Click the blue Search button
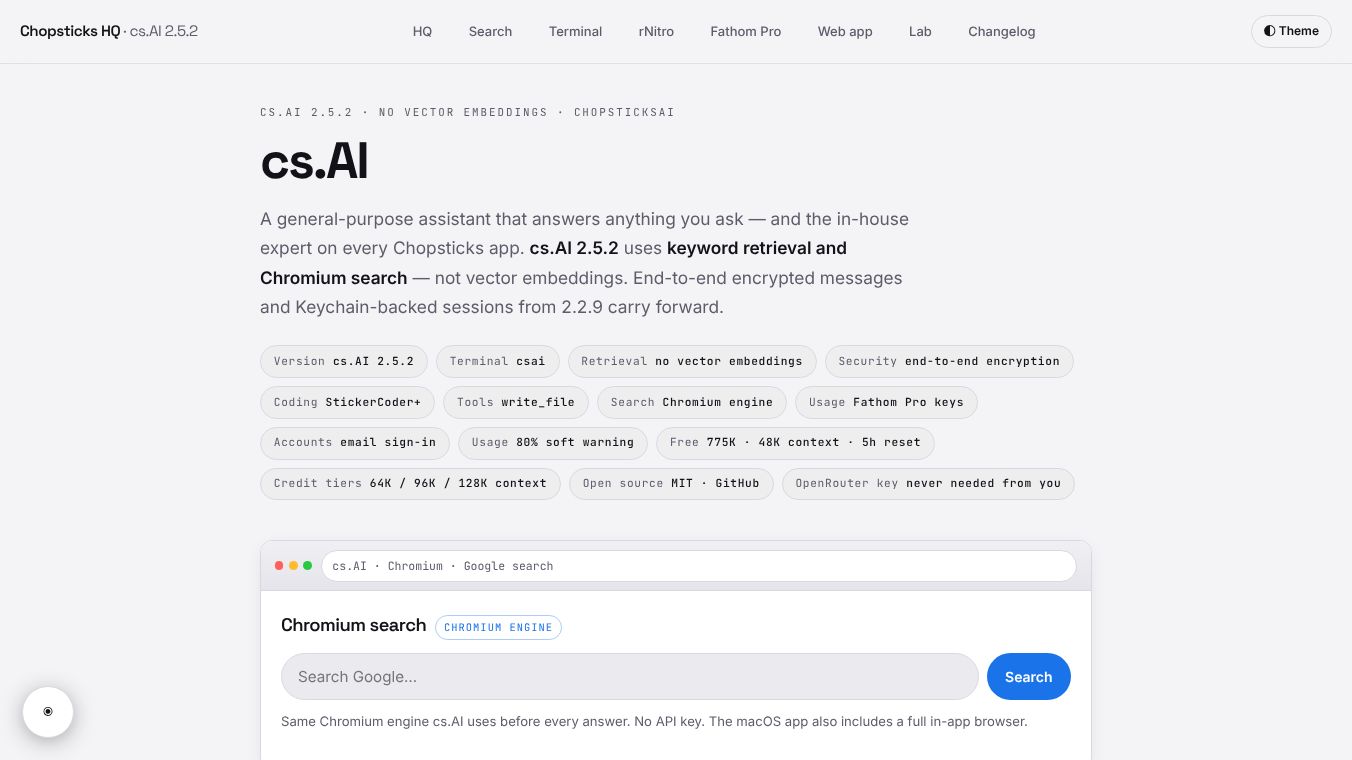This screenshot has height=760, width=1352. click(1028, 677)
